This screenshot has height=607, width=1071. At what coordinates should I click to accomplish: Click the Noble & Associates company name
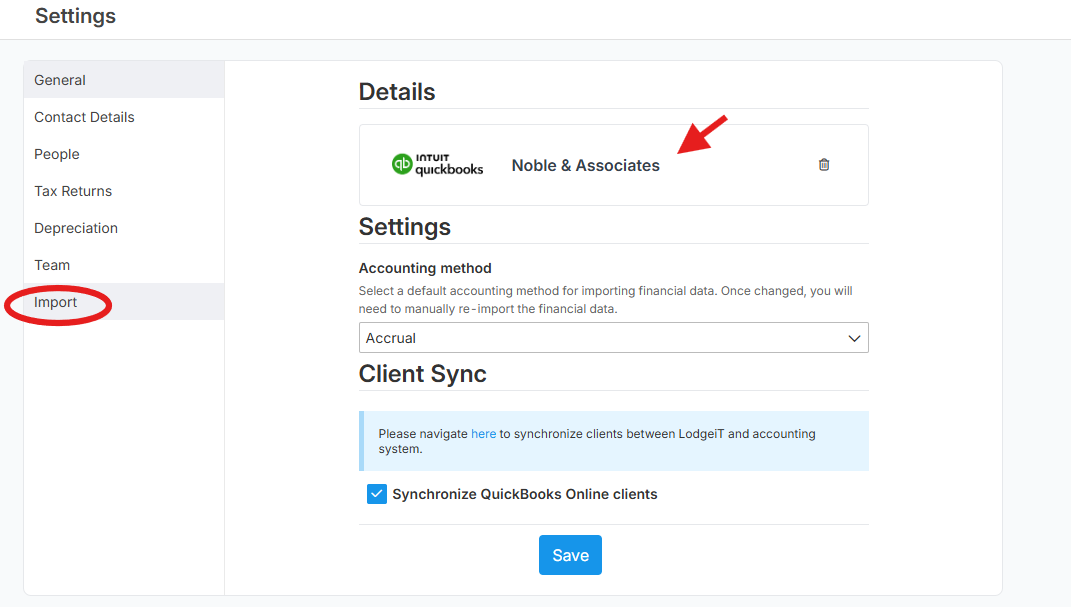pos(585,165)
